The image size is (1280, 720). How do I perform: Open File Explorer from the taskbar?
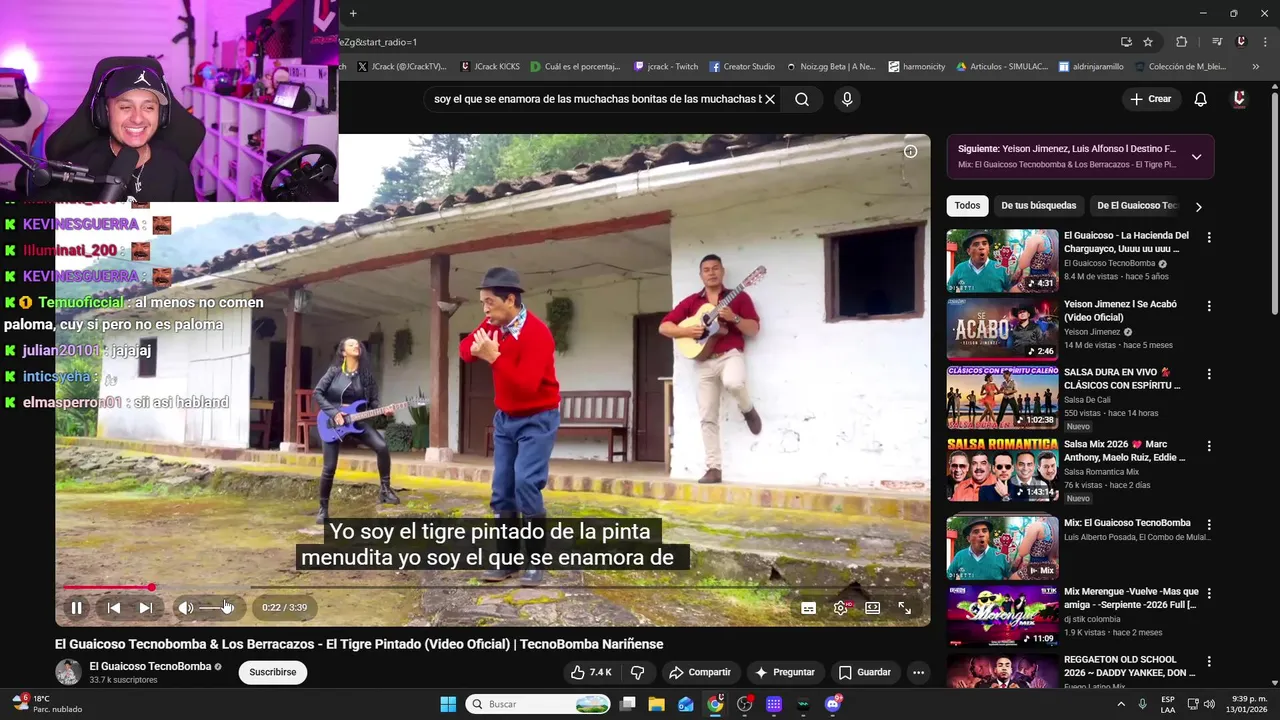click(x=657, y=704)
